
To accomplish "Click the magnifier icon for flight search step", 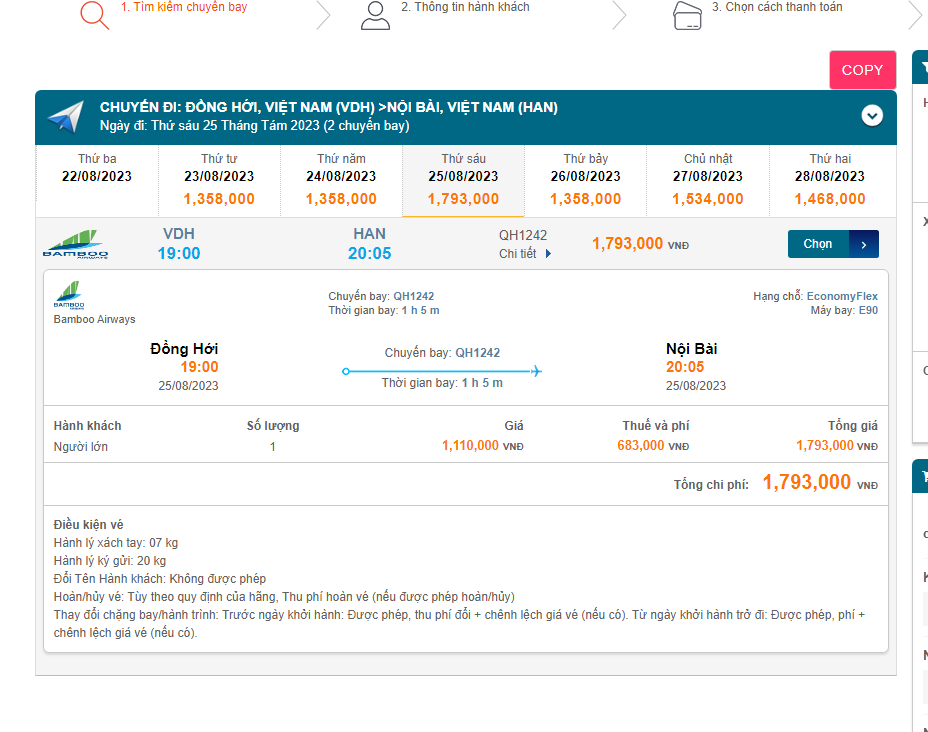I will coord(94,15).
